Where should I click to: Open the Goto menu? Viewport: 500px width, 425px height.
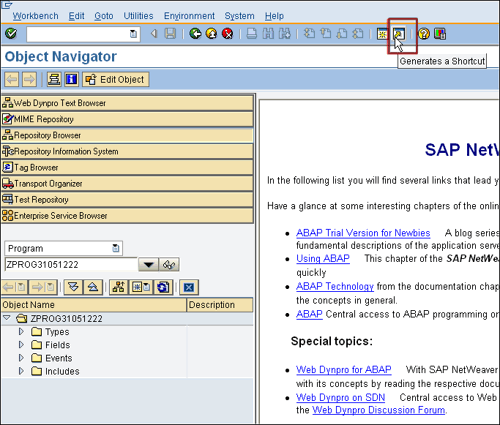tap(104, 16)
